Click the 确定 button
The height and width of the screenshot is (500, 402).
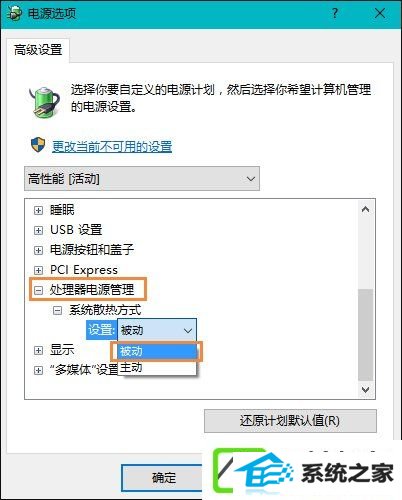click(163, 478)
